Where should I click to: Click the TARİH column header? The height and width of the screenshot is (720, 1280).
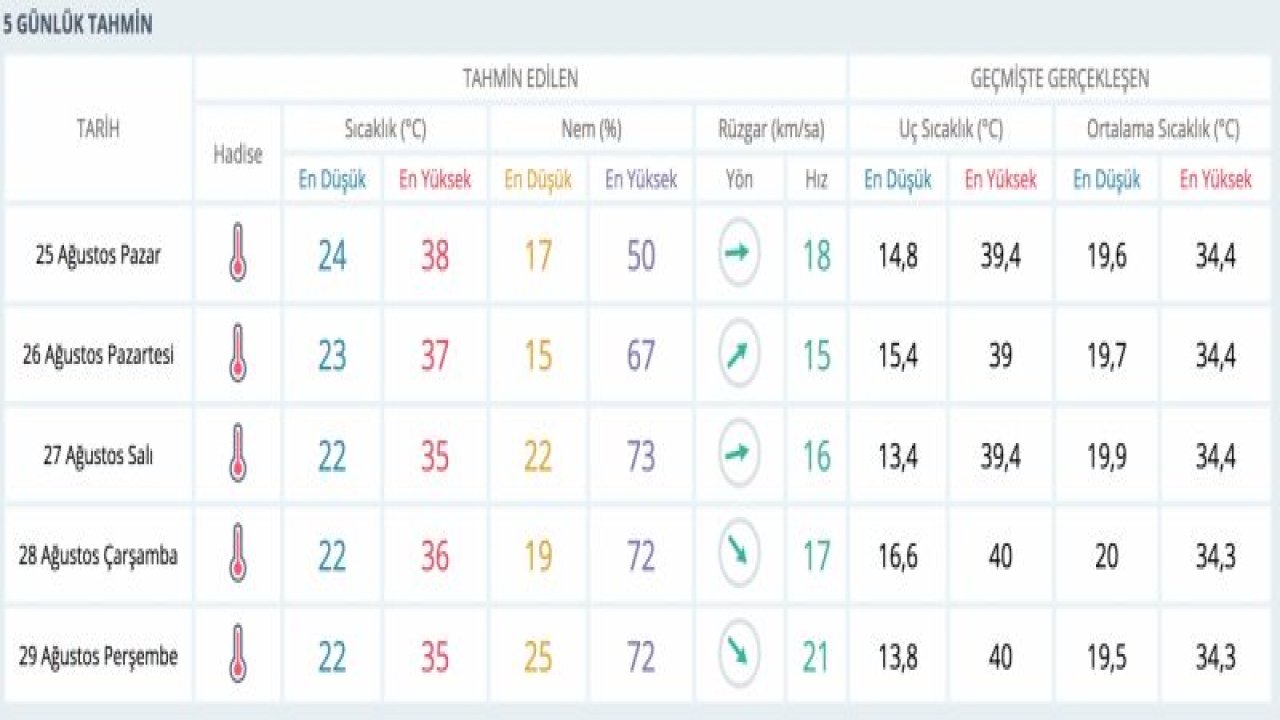pyautogui.click(x=98, y=128)
